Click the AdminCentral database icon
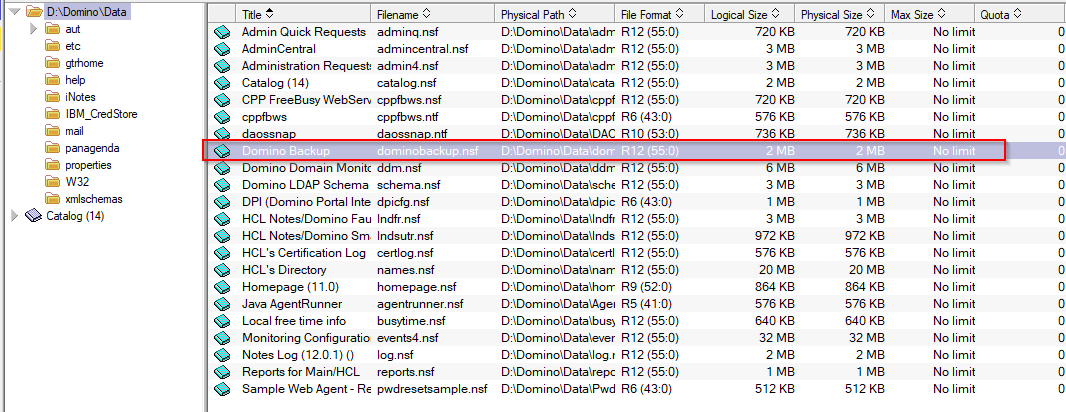Screen dimensions: 1066x412 click(x=222, y=49)
